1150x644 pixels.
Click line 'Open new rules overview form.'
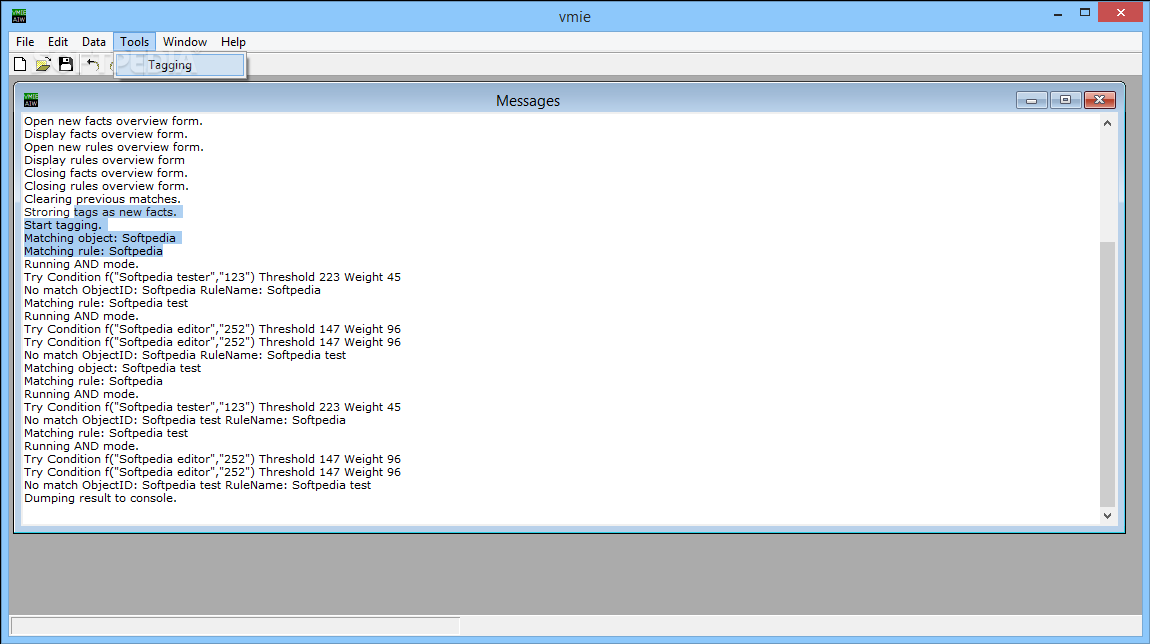click(x=114, y=147)
